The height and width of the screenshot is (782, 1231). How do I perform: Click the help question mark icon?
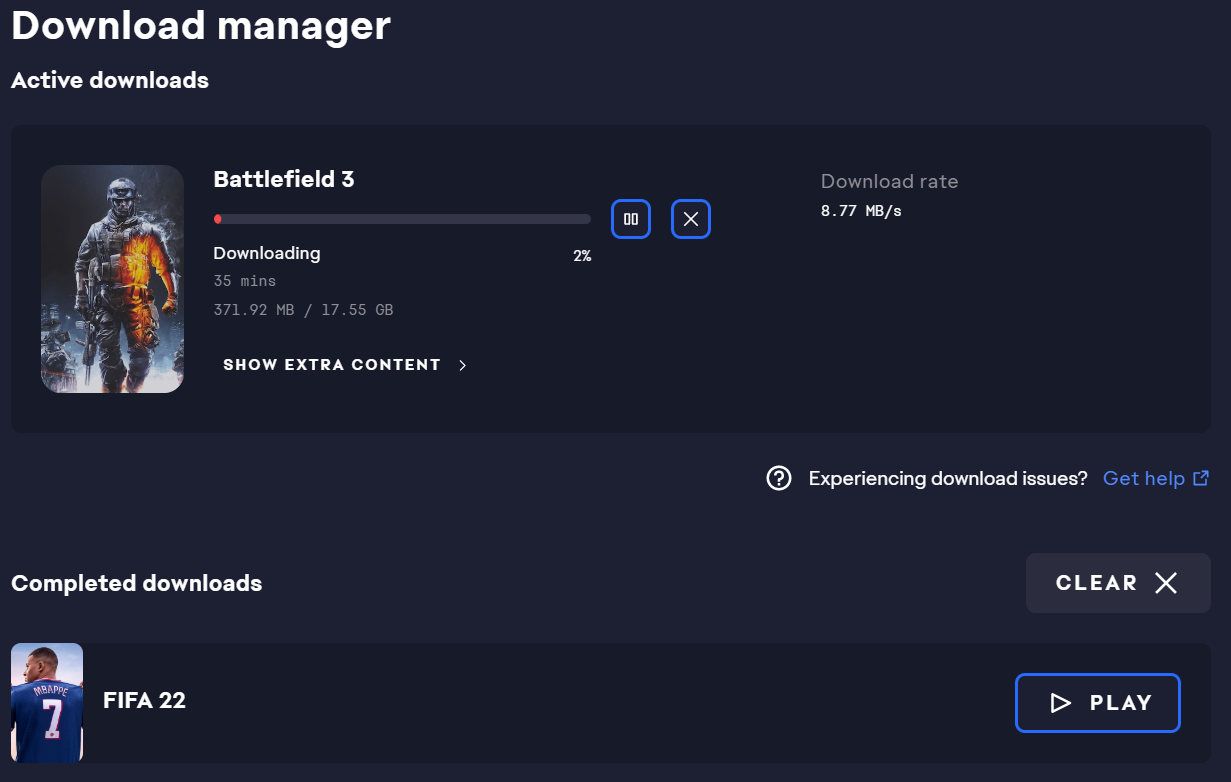[779, 478]
